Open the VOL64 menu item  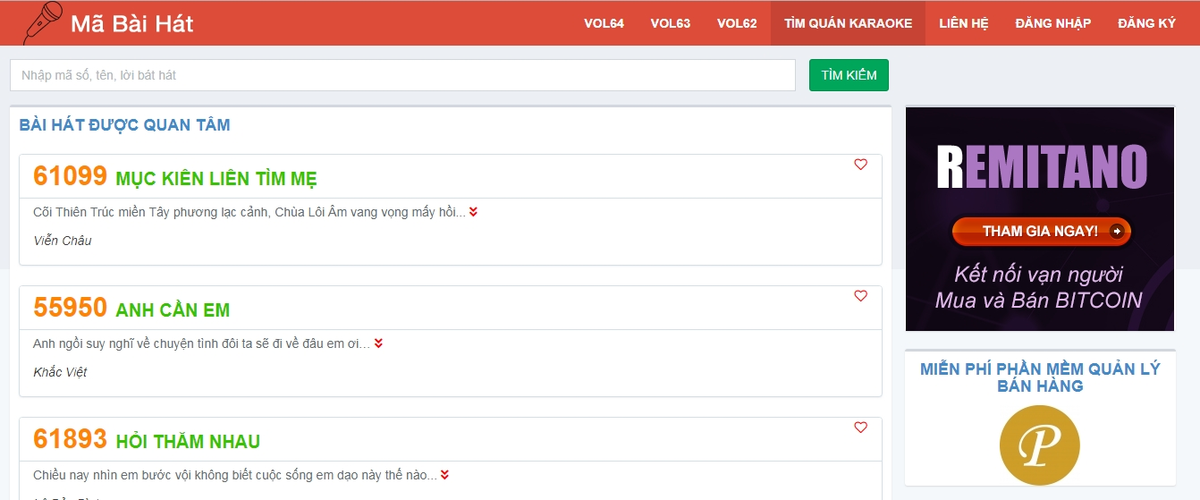(x=604, y=23)
